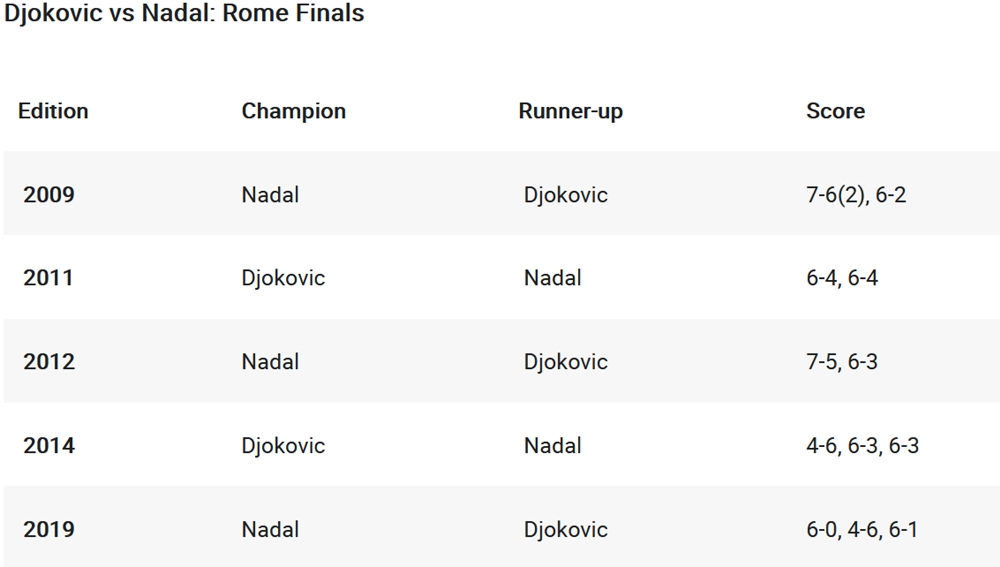Click runner-up Djokovic in 2012 row
The width and height of the screenshot is (1000, 567).
[x=565, y=361]
